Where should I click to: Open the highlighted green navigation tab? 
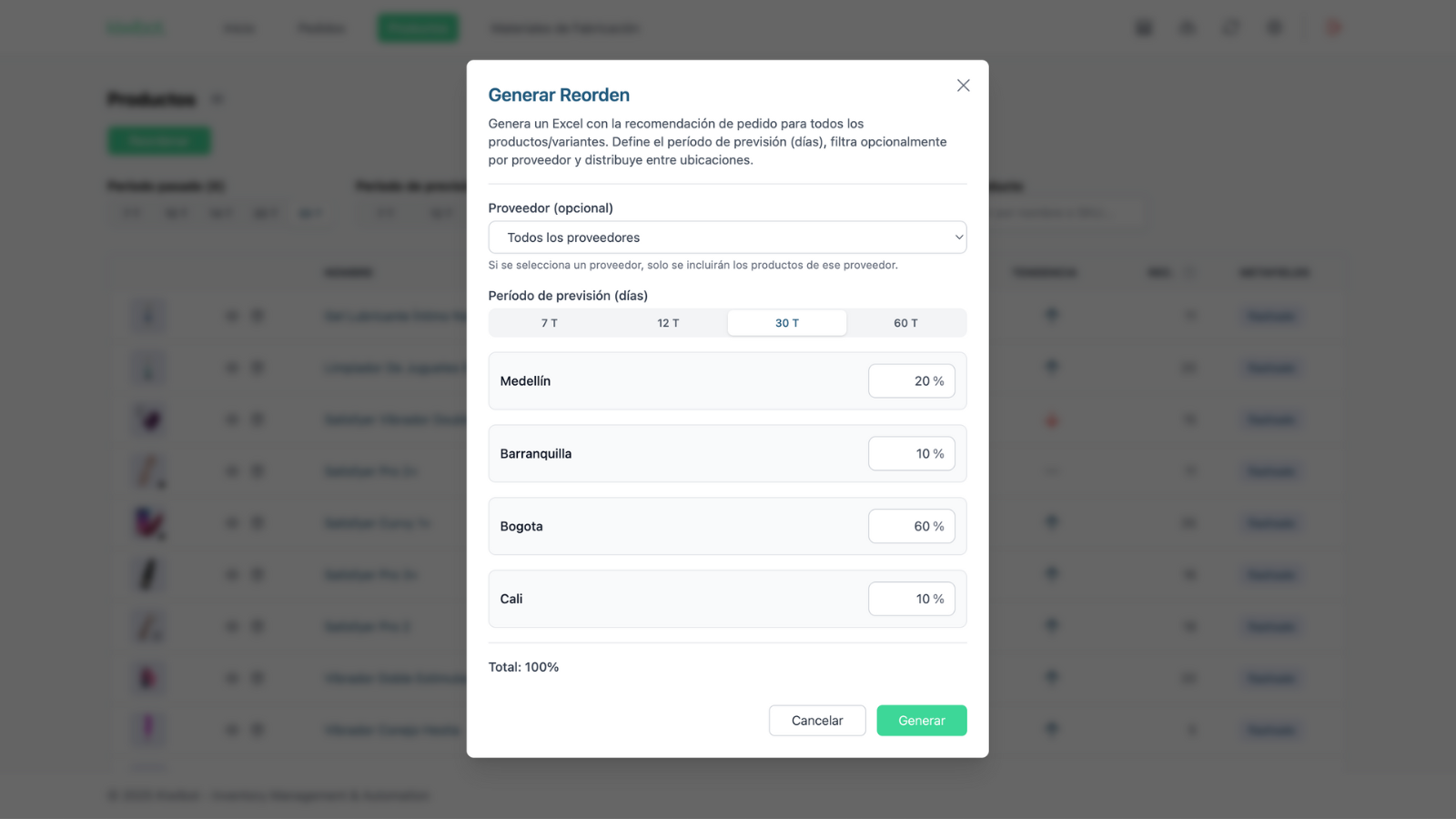click(418, 28)
